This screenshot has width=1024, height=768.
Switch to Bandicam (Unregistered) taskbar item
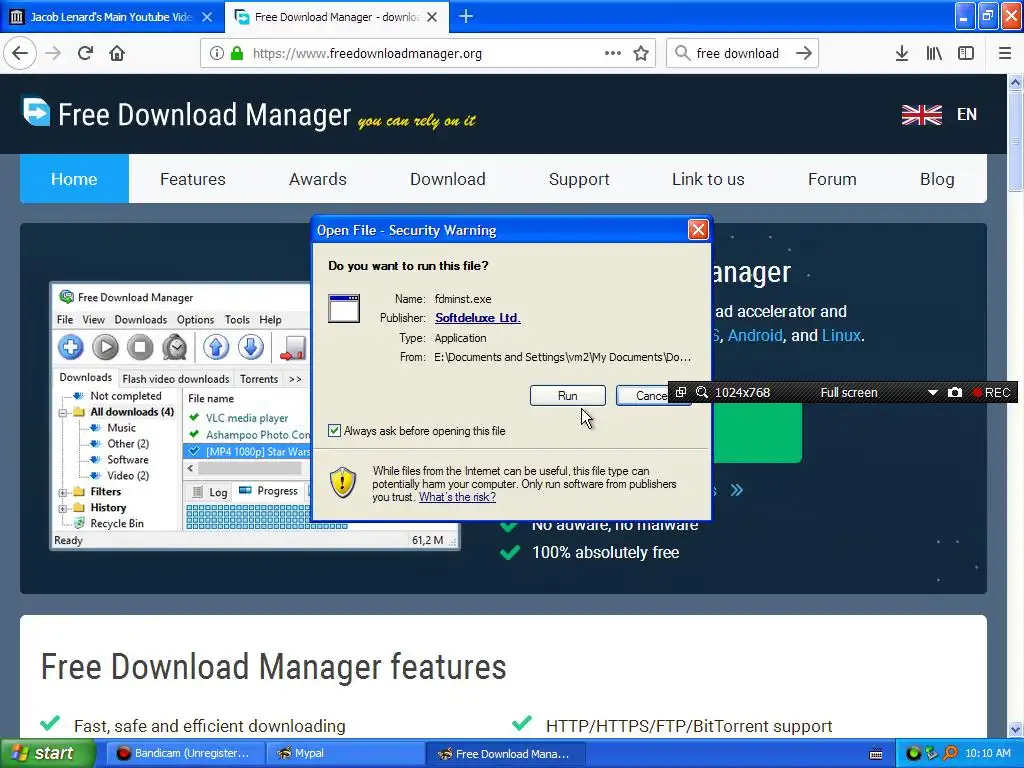[x=183, y=753]
